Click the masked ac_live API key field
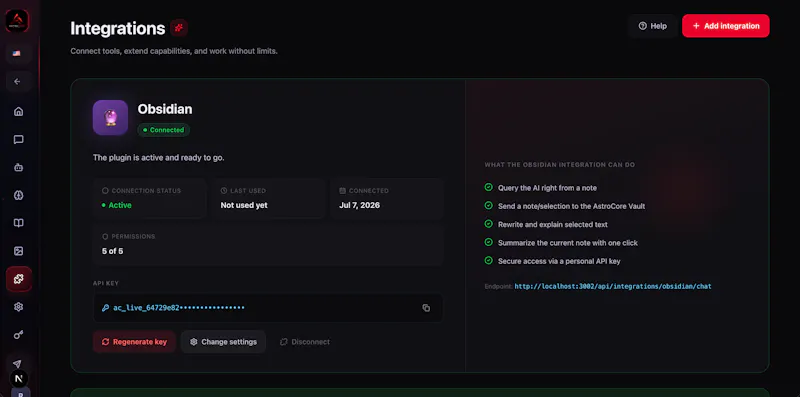This screenshot has width=800, height=397. pos(268,308)
